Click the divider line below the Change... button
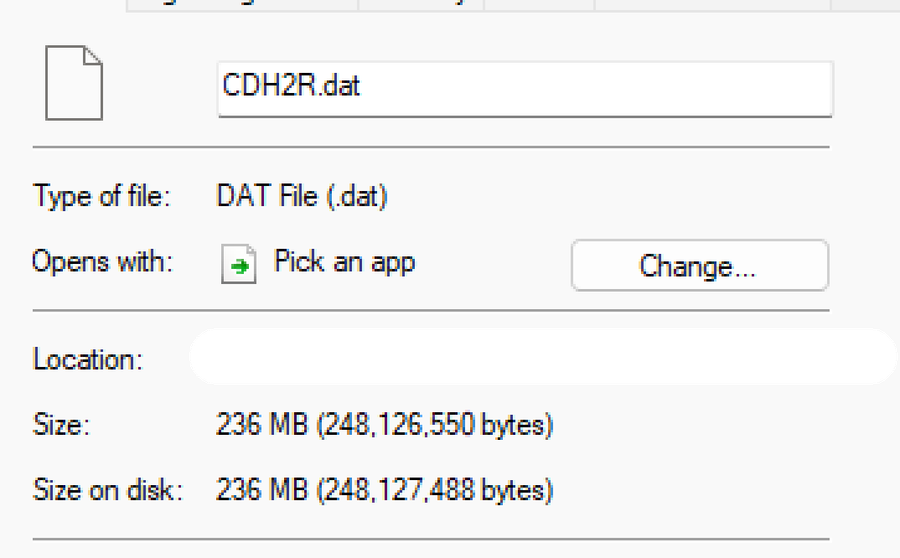900x558 pixels. click(432, 311)
